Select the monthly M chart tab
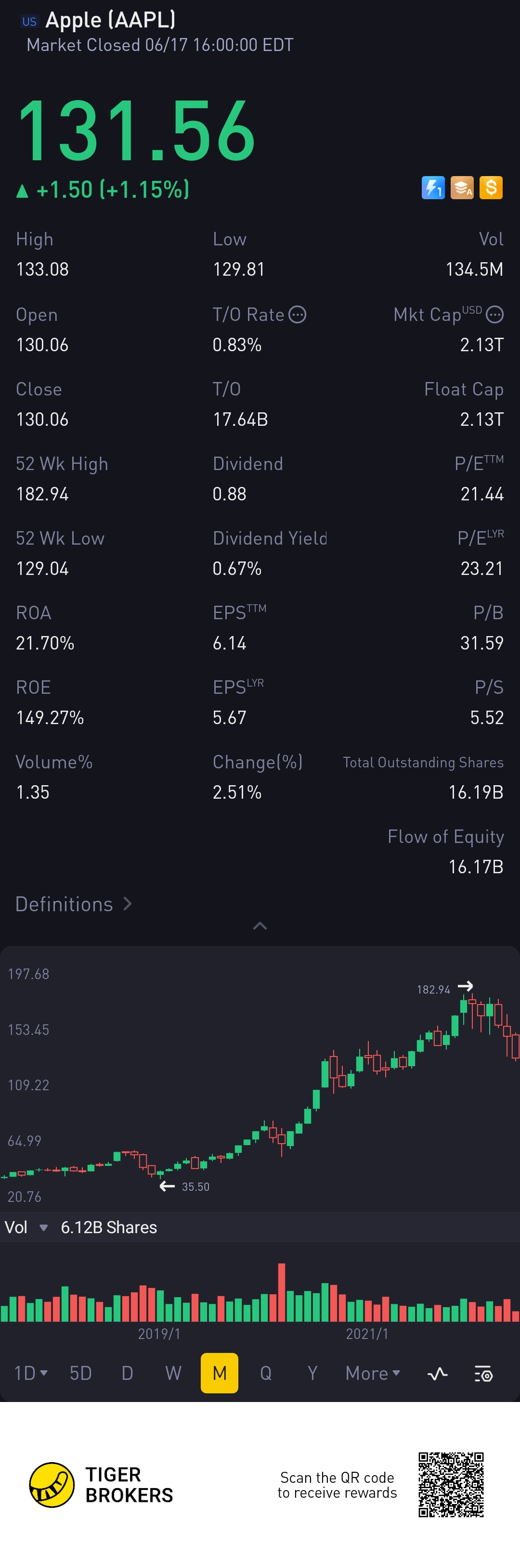The height and width of the screenshot is (1568, 520). [219, 1373]
